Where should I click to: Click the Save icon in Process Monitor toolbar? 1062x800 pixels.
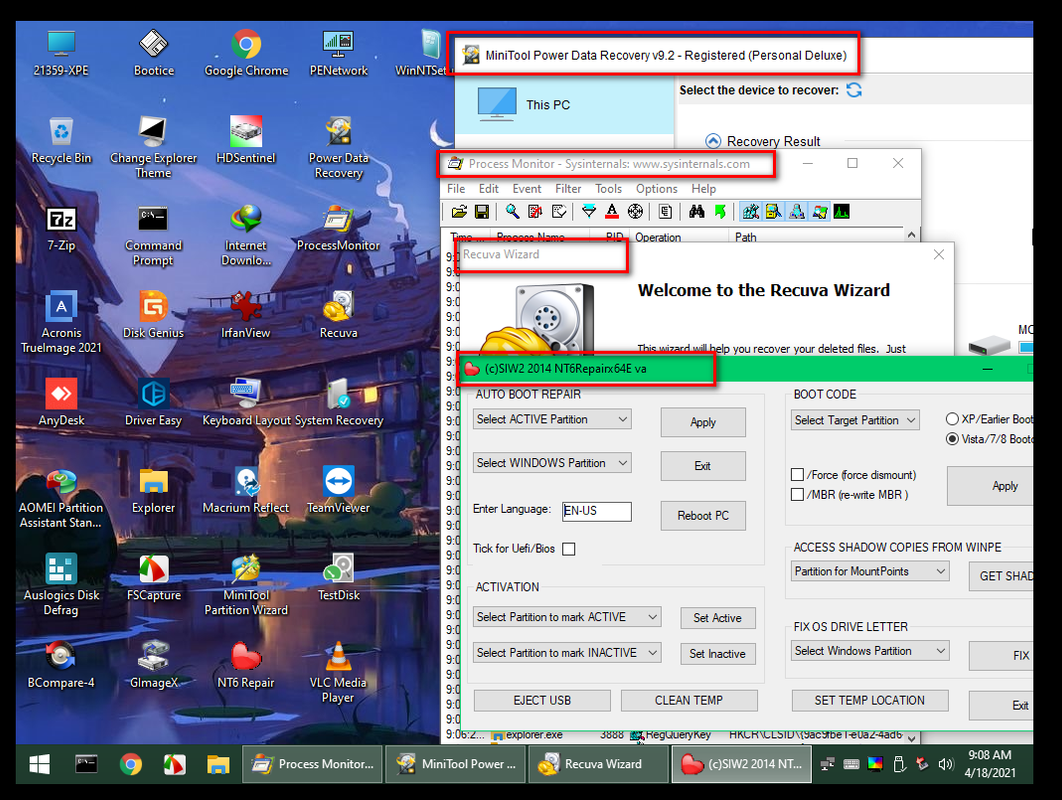tap(482, 212)
